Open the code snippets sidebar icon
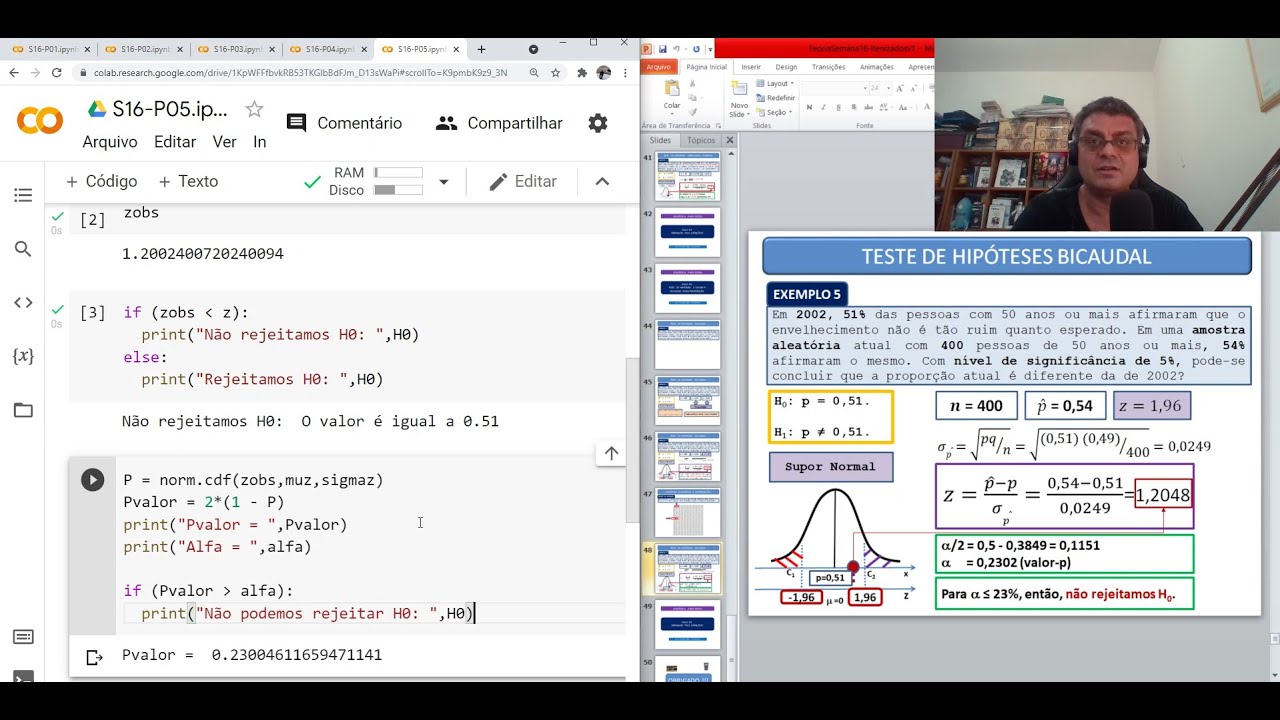This screenshot has height=720, width=1280. point(23,303)
